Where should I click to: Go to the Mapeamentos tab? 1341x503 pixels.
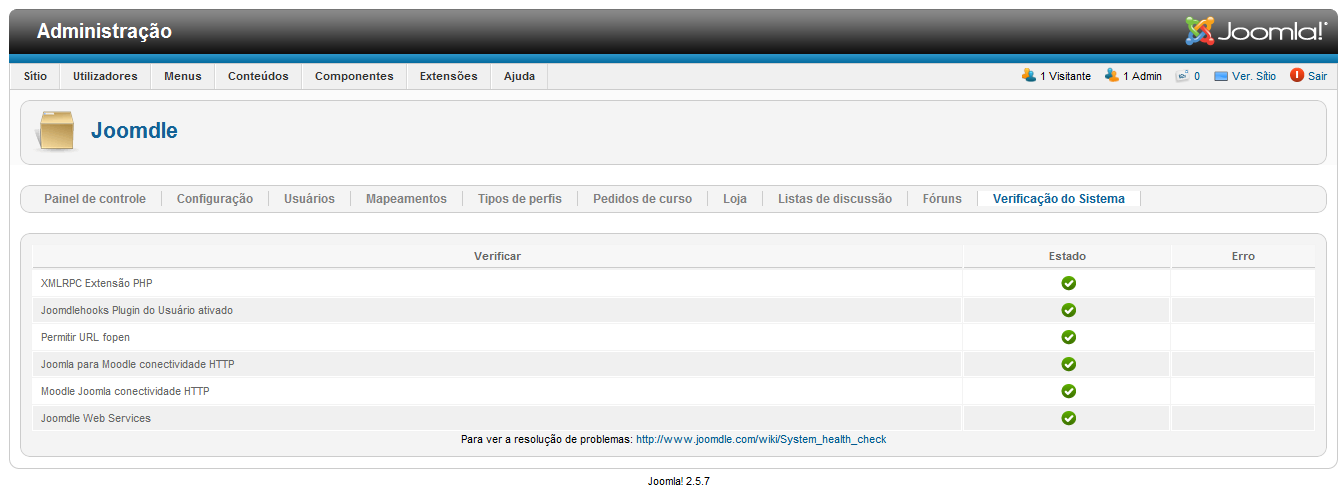coord(406,199)
